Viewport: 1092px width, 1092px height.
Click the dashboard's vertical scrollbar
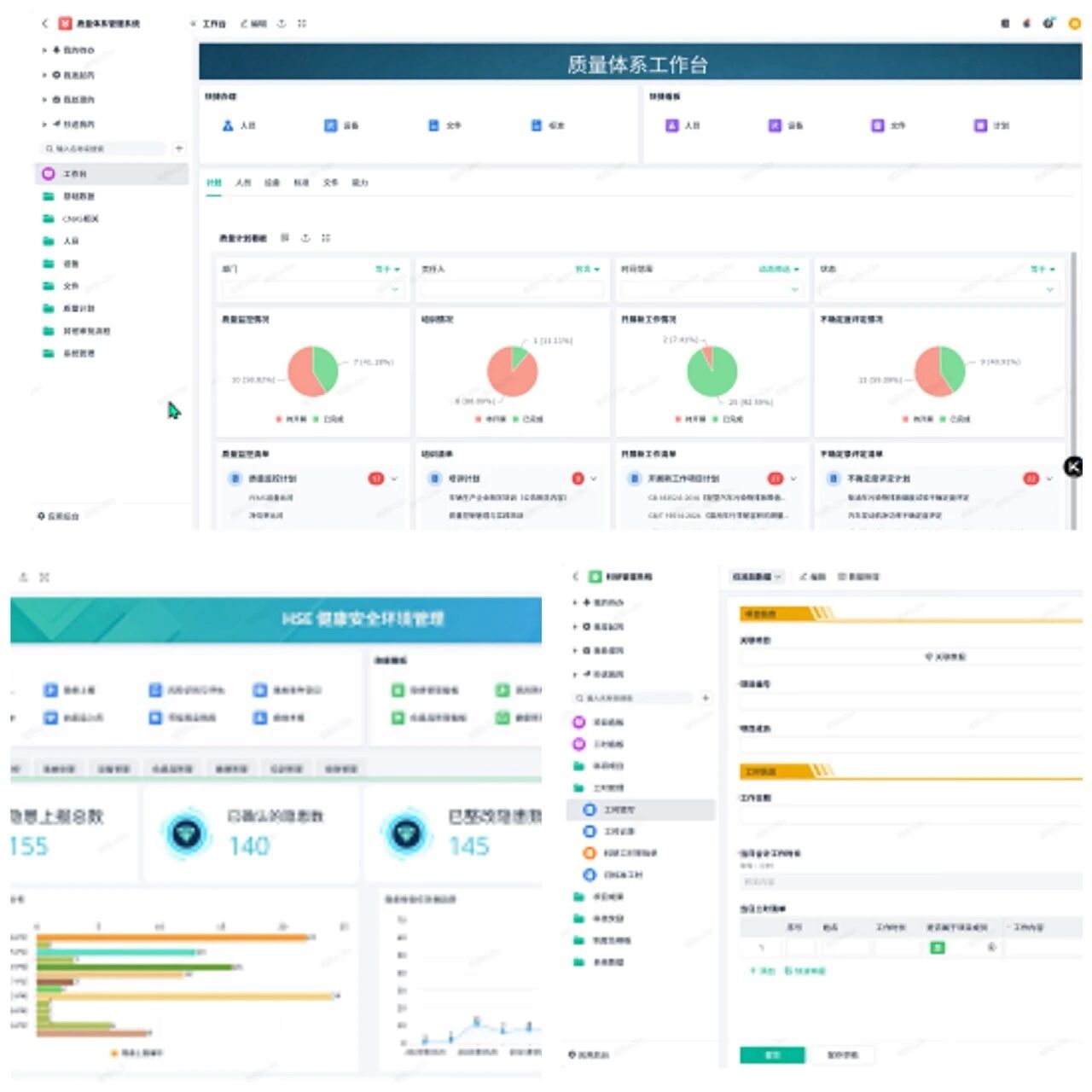coord(1073,341)
